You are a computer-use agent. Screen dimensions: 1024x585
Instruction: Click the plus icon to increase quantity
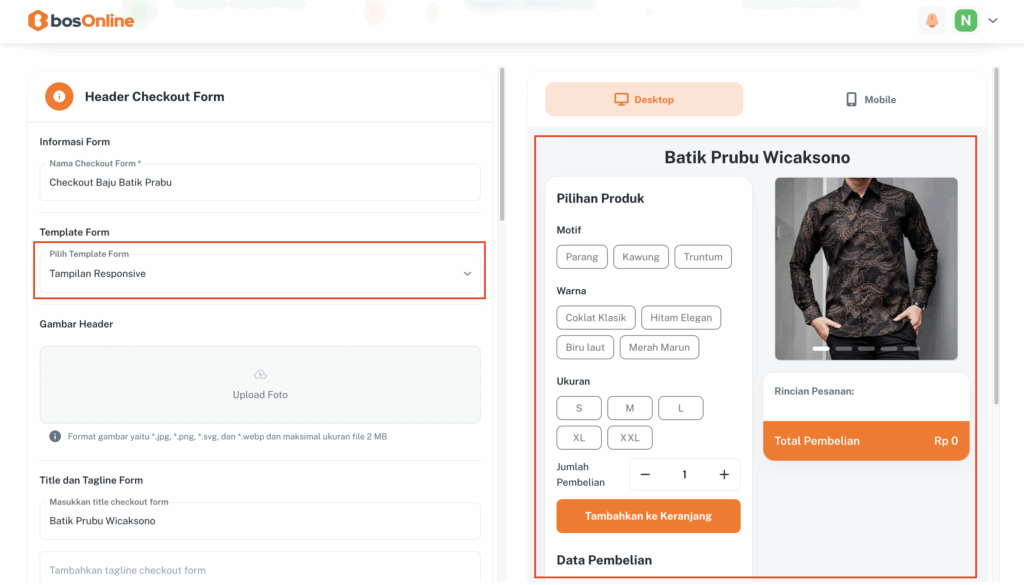(724, 475)
